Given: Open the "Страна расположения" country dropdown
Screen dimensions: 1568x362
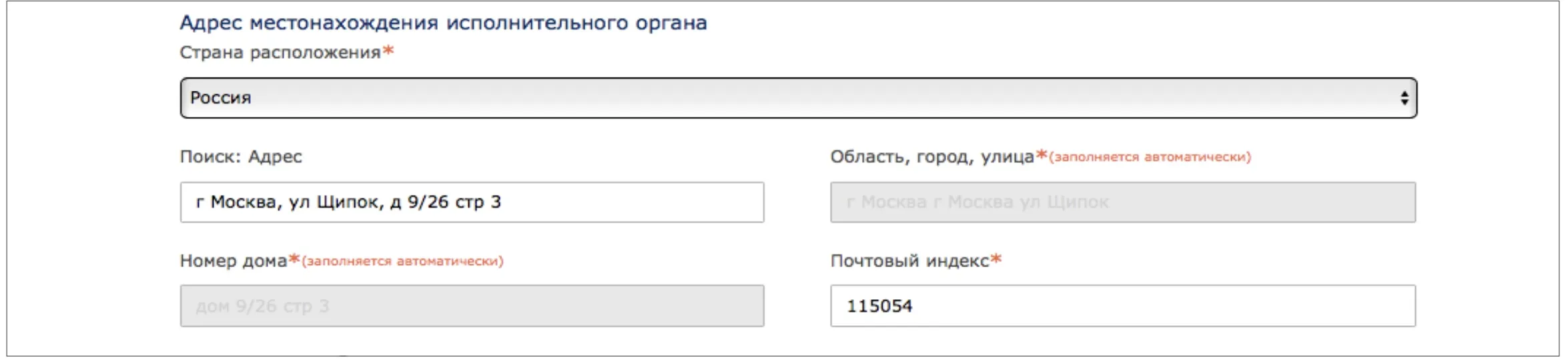Looking at the screenshot, I should pyautogui.click(x=797, y=98).
